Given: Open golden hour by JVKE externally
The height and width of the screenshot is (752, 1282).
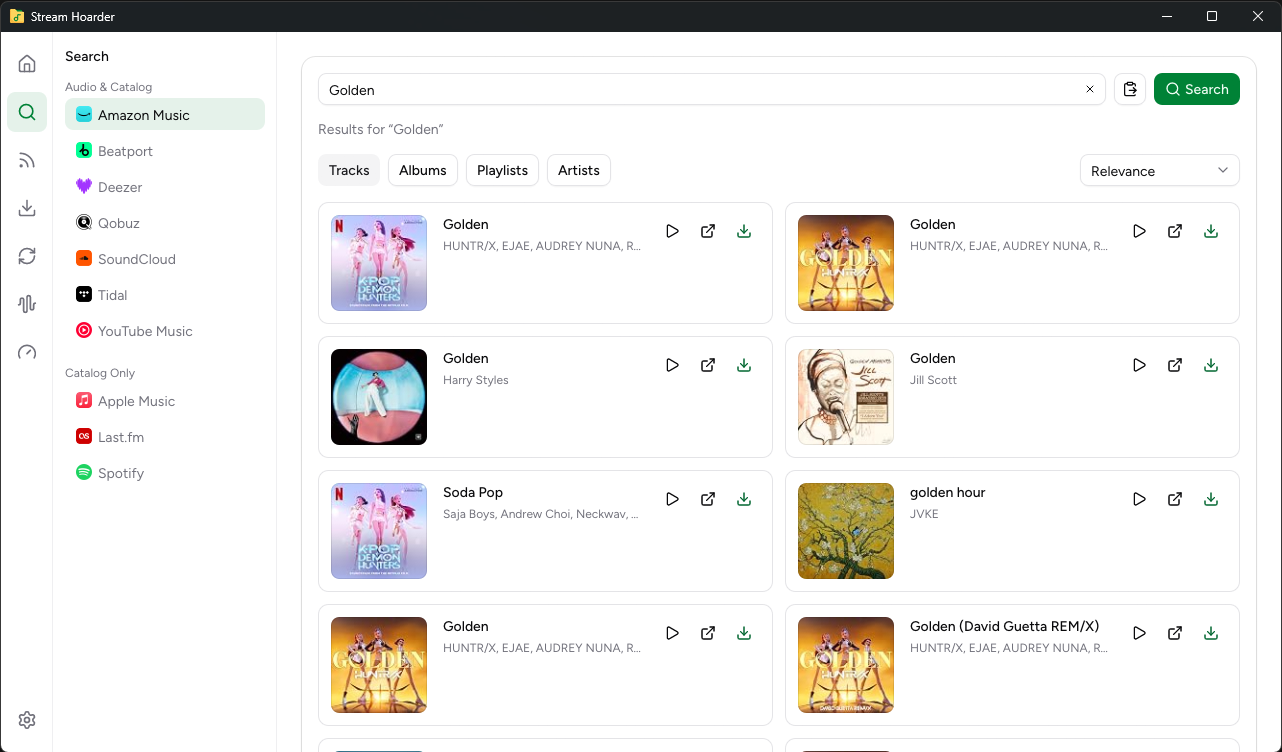Looking at the screenshot, I should (x=1175, y=499).
